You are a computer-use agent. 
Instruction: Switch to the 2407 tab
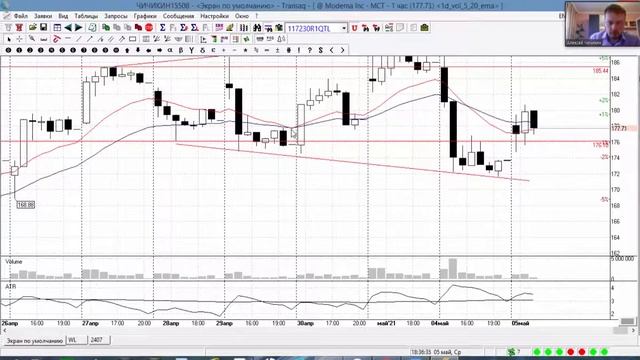pos(99,340)
